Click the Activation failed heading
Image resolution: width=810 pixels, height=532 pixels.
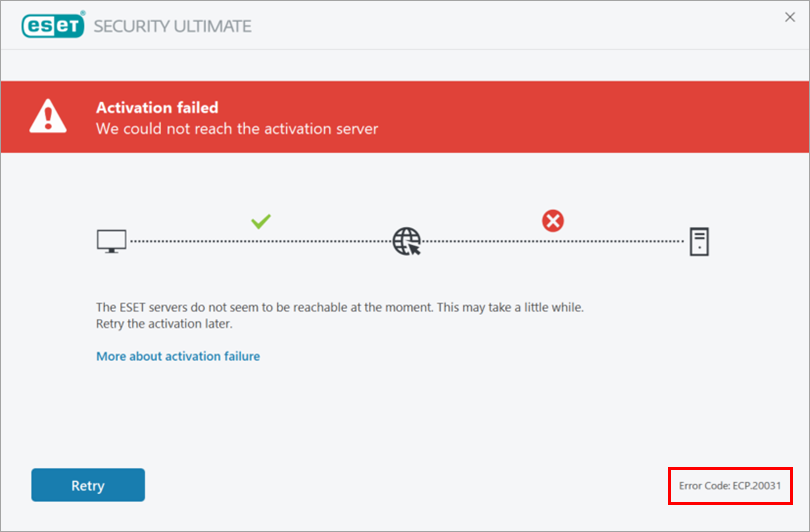(157, 107)
